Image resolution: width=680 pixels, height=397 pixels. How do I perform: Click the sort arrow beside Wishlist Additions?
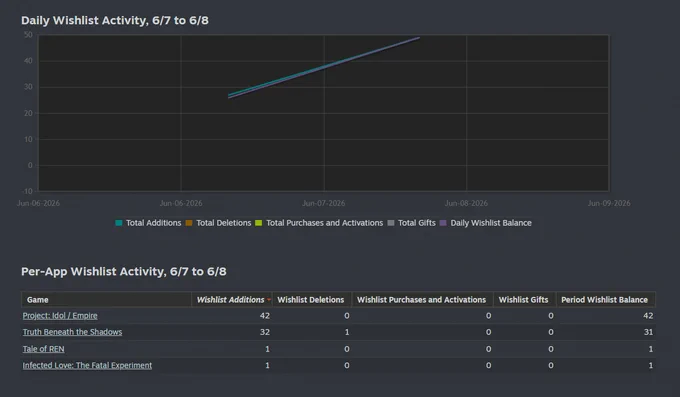coord(269,300)
